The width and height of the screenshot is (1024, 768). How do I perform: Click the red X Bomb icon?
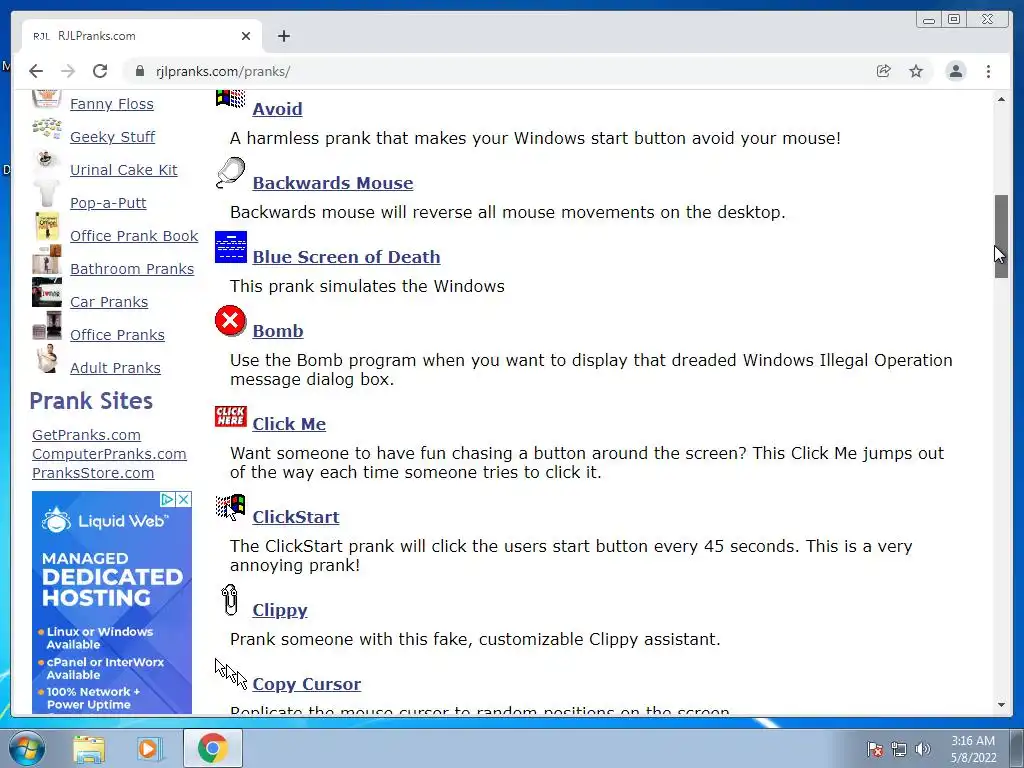pyautogui.click(x=231, y=321)
